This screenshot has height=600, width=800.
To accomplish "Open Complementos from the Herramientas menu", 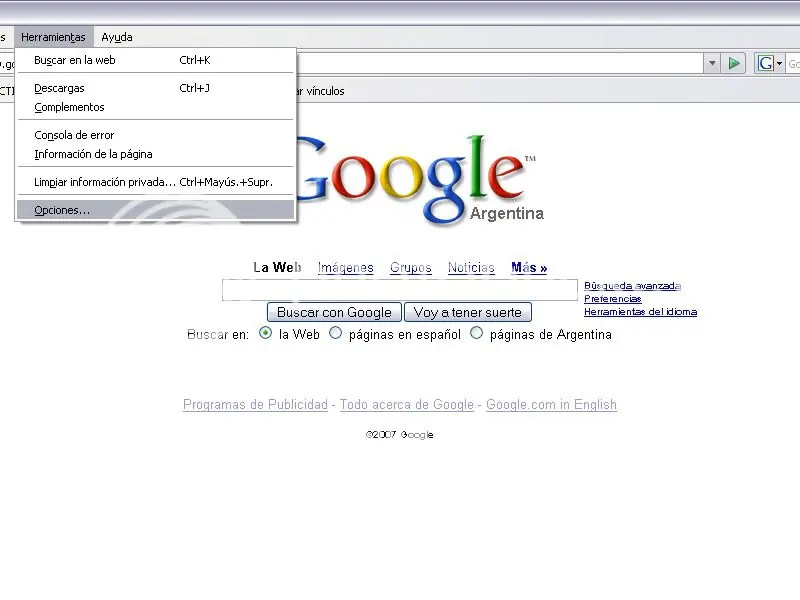I will coord(156,107).
